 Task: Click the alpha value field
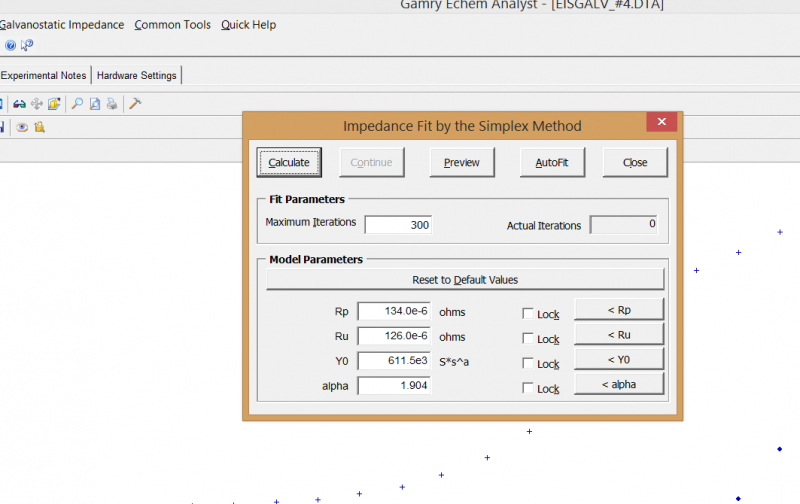point(394,386)
